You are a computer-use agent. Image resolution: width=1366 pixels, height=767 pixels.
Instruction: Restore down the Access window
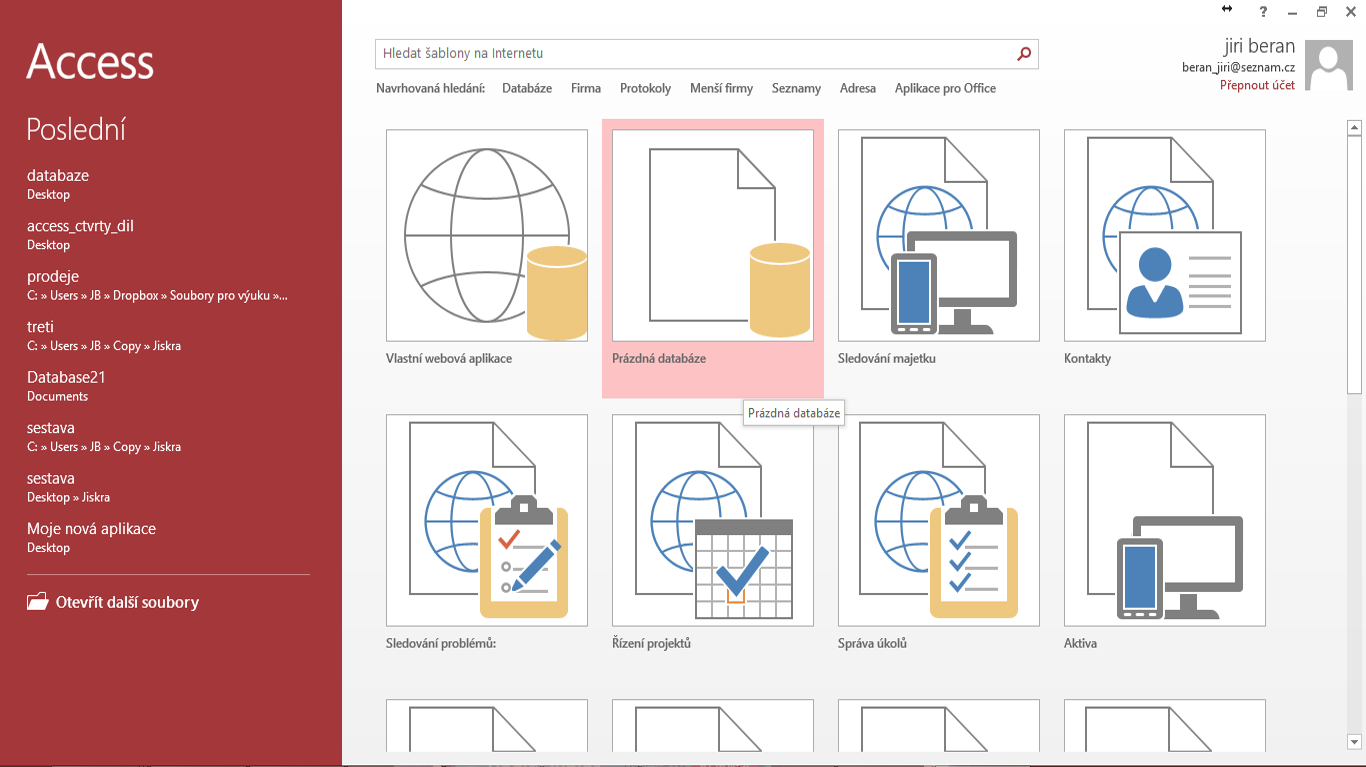1322,12
